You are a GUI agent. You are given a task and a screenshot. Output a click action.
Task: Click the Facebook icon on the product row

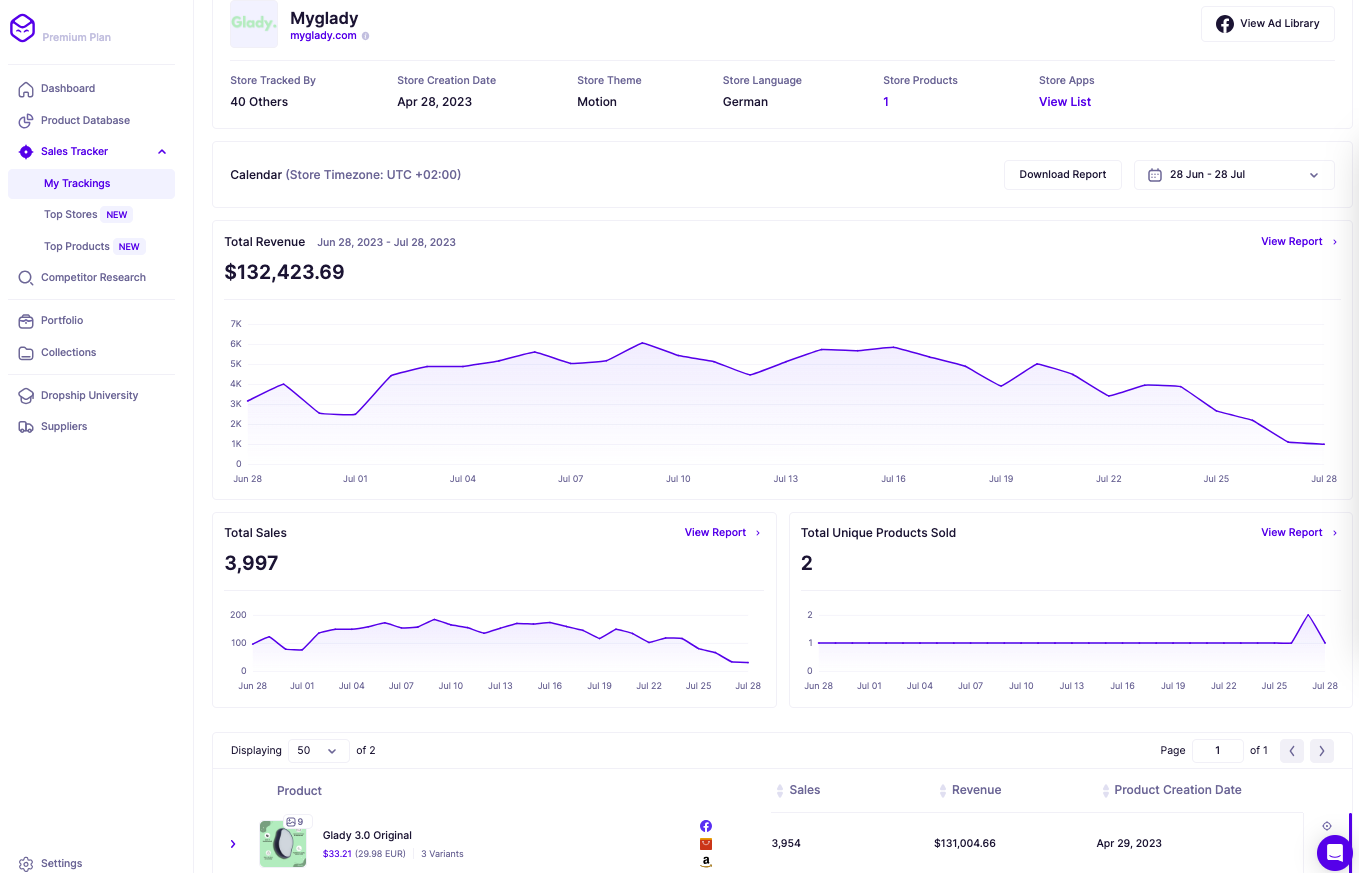[x=706, y=826]
